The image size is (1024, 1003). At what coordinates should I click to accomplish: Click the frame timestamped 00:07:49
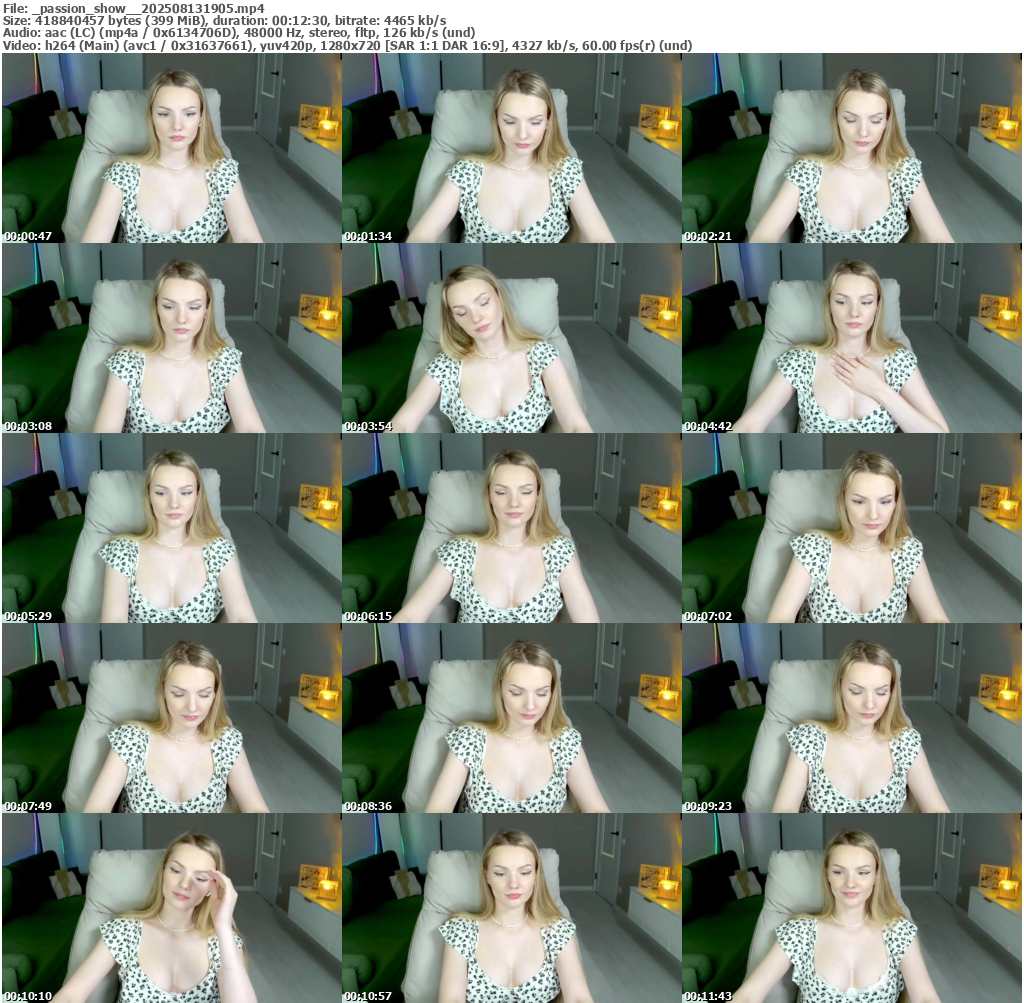[x=171, y=718]
